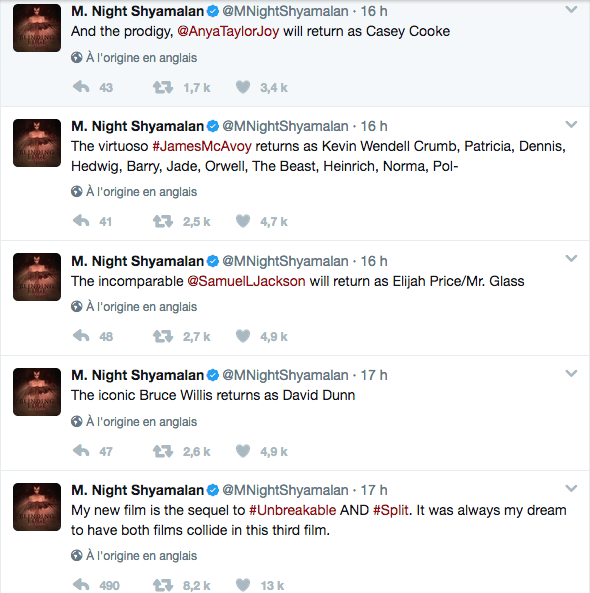Retweet the Casey Cooke tweet

point(163,87)
